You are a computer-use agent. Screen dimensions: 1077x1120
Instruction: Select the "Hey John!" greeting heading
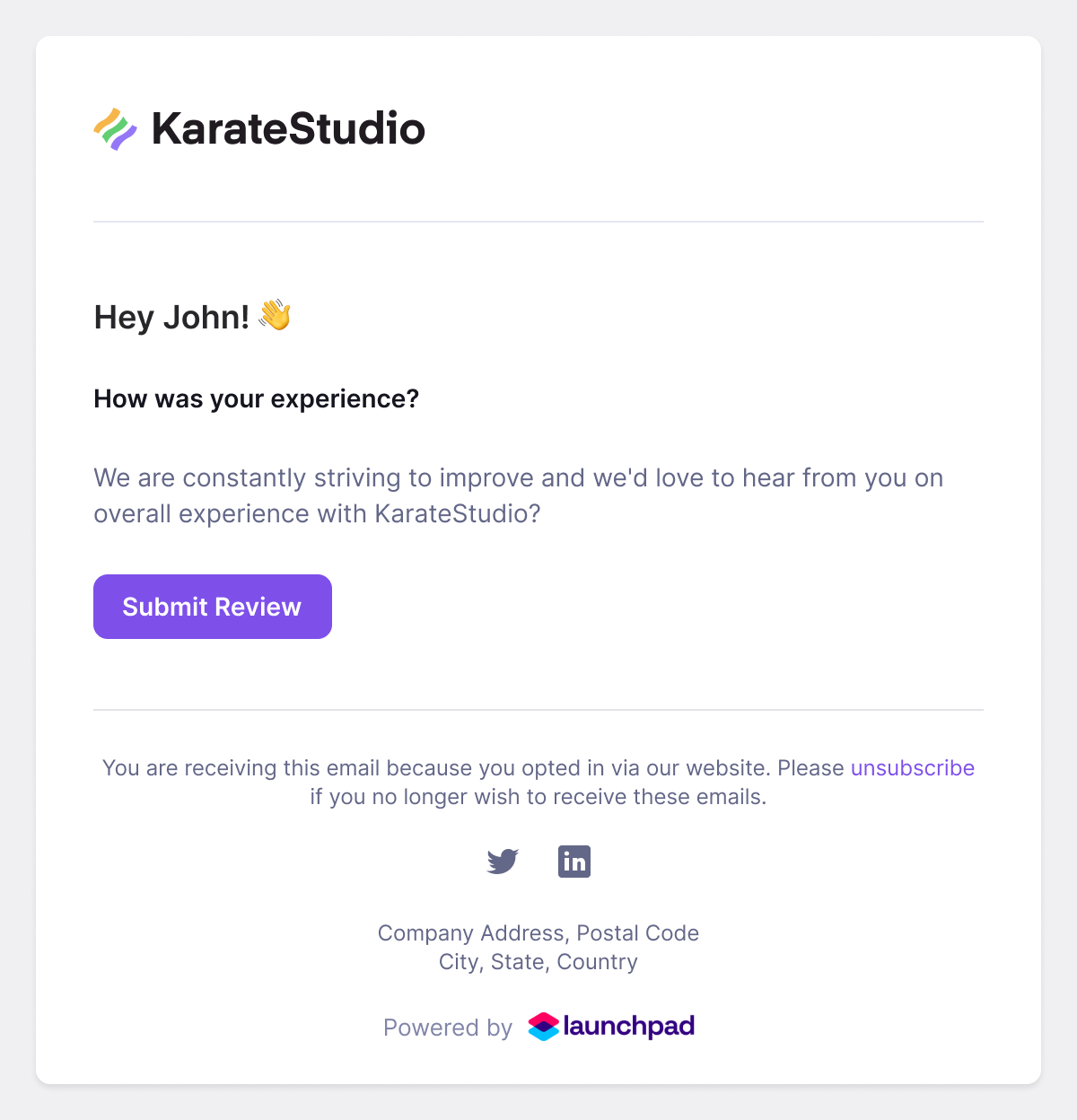click(171, 318)
